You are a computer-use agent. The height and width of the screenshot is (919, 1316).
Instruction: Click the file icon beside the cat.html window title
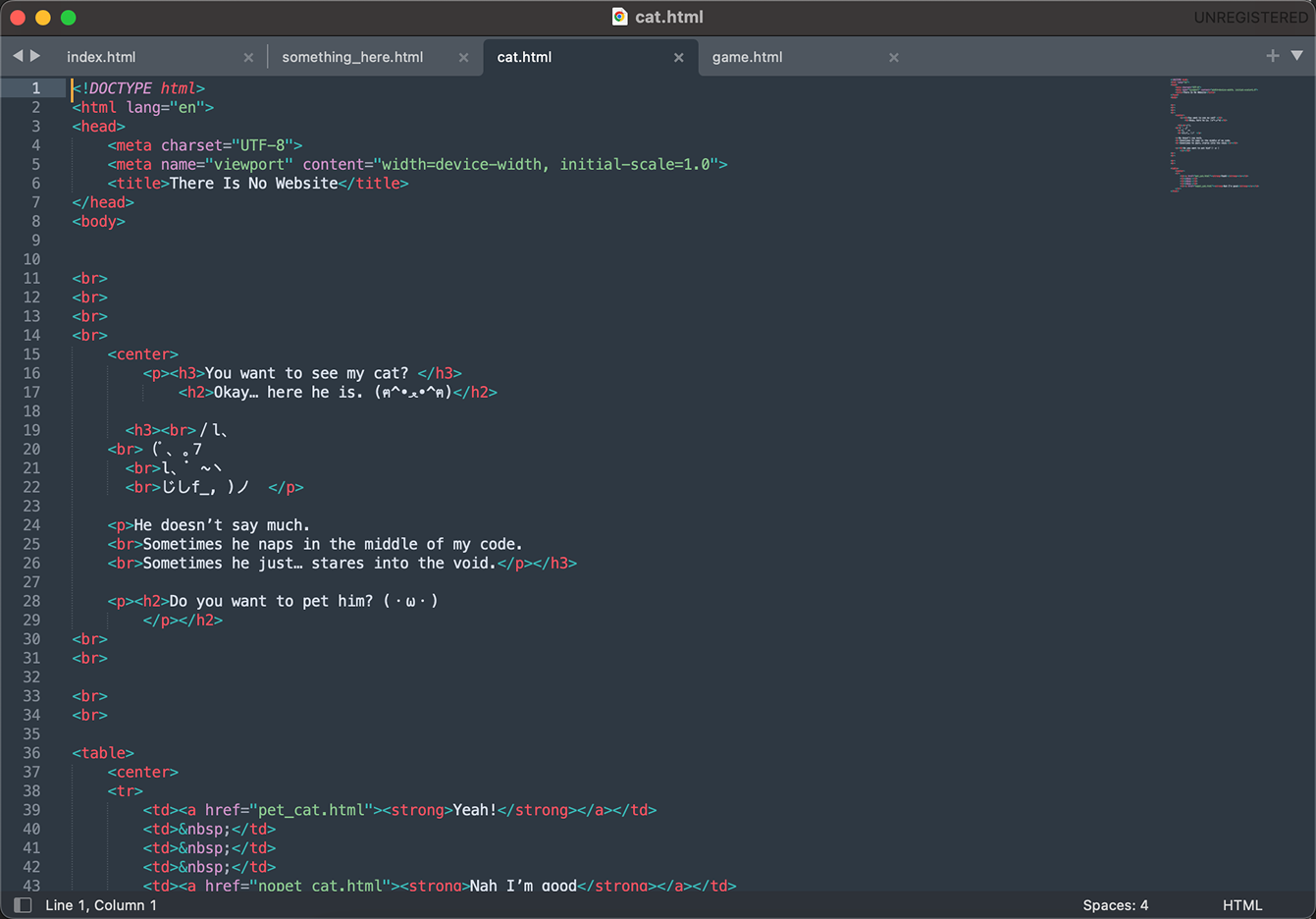[619, 17]
